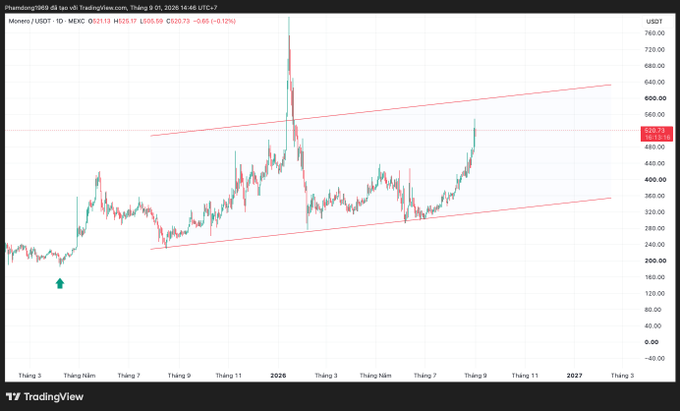Click the TradingView logo in footer
The image size is (680, 411).
click(45, 396)
